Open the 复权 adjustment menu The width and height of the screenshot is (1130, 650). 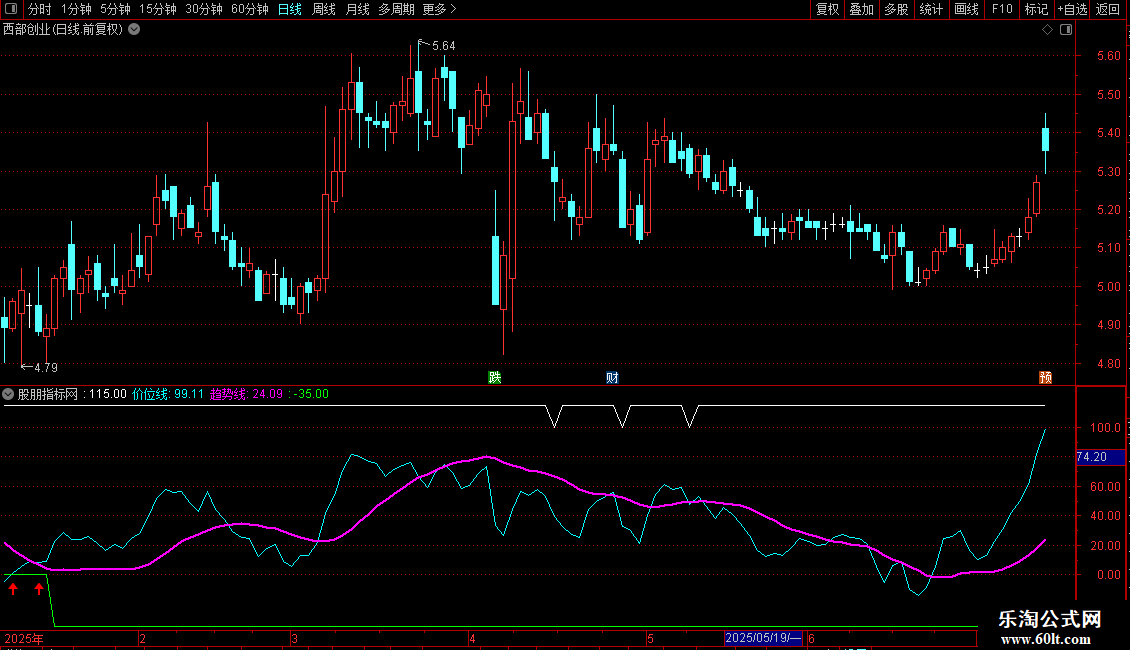coord(827,9)
